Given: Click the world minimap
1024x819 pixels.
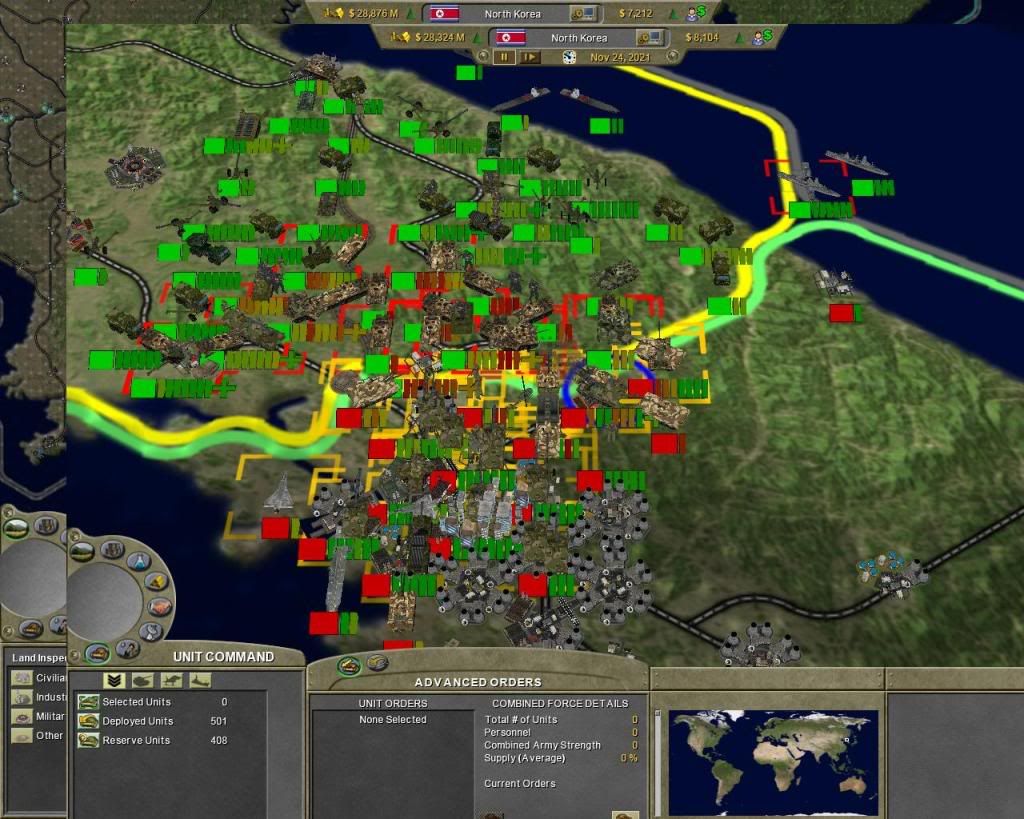Looking at the screenshot, I should 773,763.
